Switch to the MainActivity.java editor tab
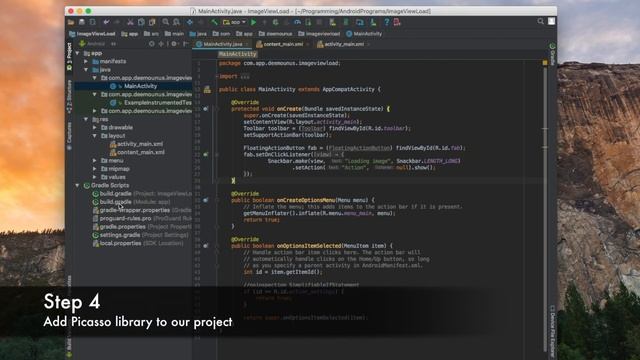 222,44
